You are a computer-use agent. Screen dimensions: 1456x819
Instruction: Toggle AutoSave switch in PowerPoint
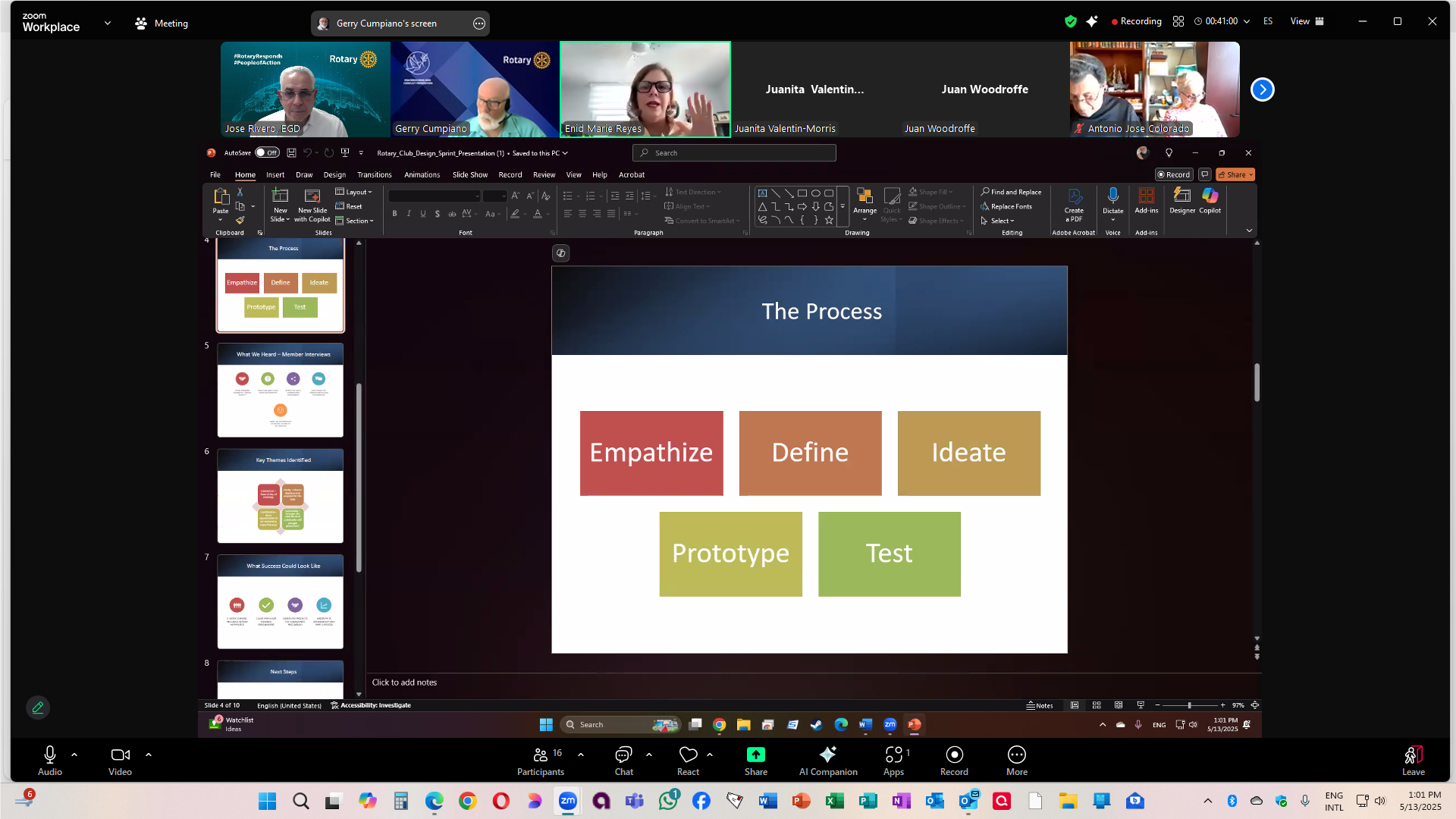[267, 152]
